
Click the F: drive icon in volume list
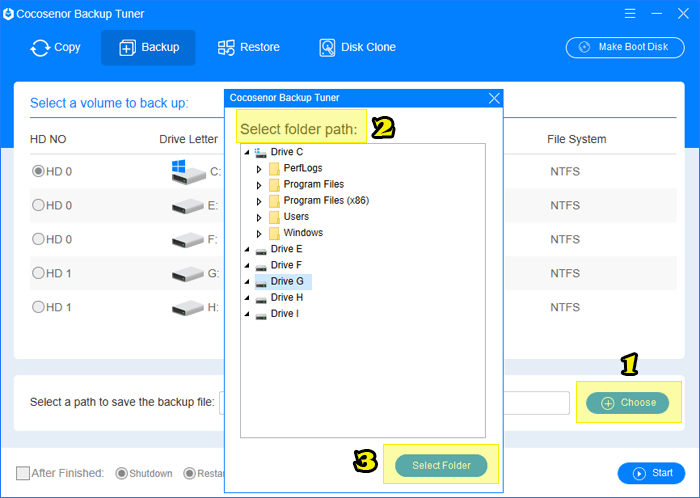tap(188, 240)
